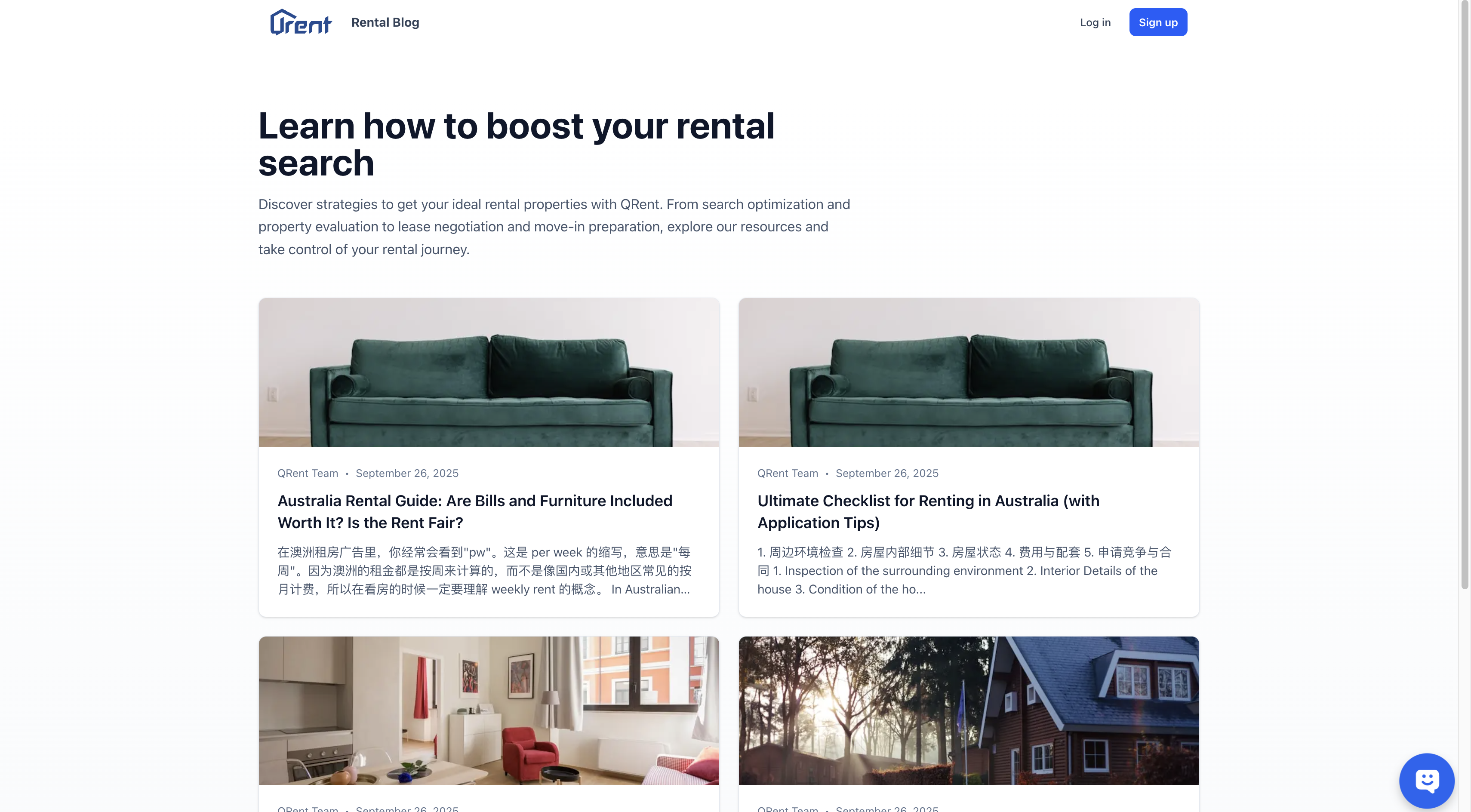Open the Rental Blog nav item
Screen dimensions: 1471x812
click(385, 22)
